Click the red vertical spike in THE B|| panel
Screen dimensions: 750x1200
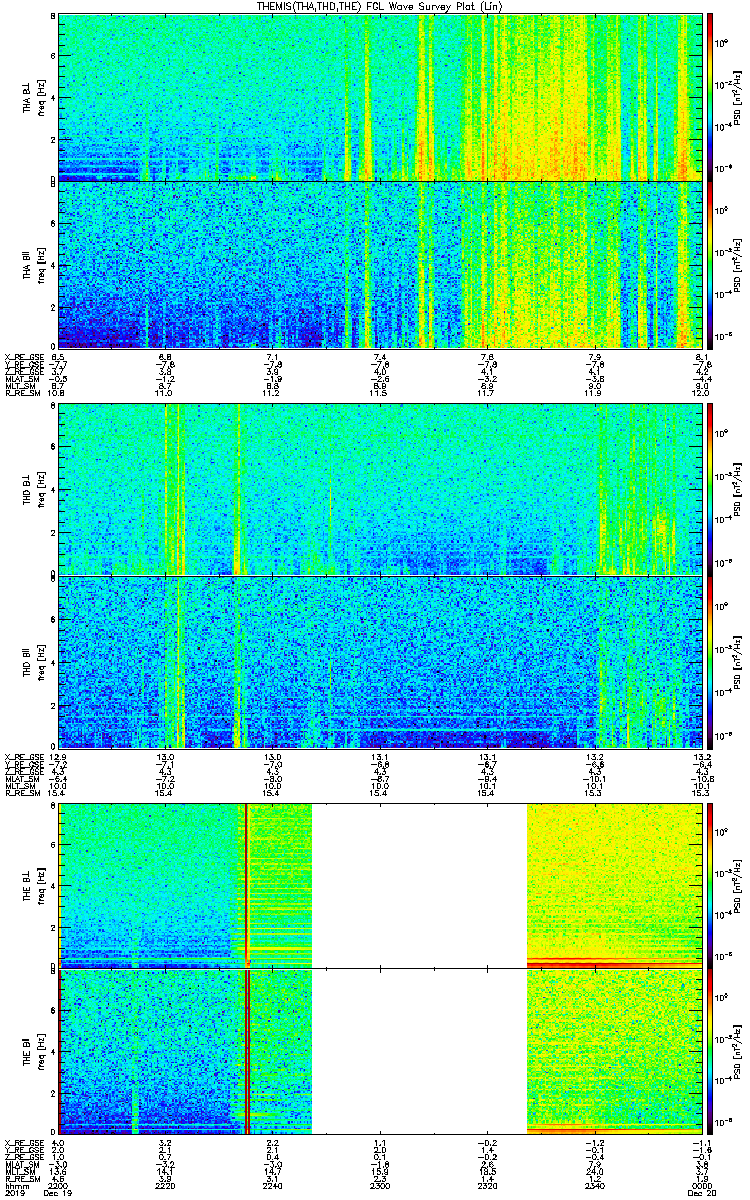pyautogui.click(x=246, y=1052)
